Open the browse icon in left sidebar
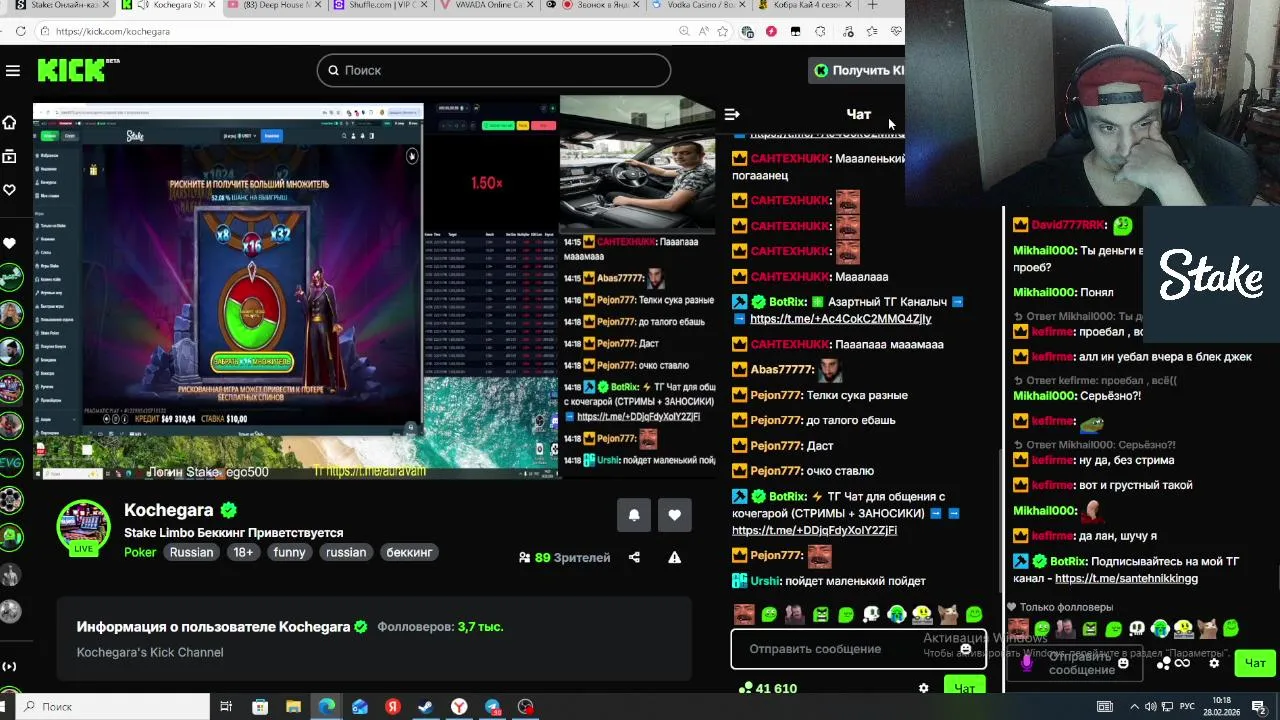The image size is (1280, 720). (x=10, y=156)
